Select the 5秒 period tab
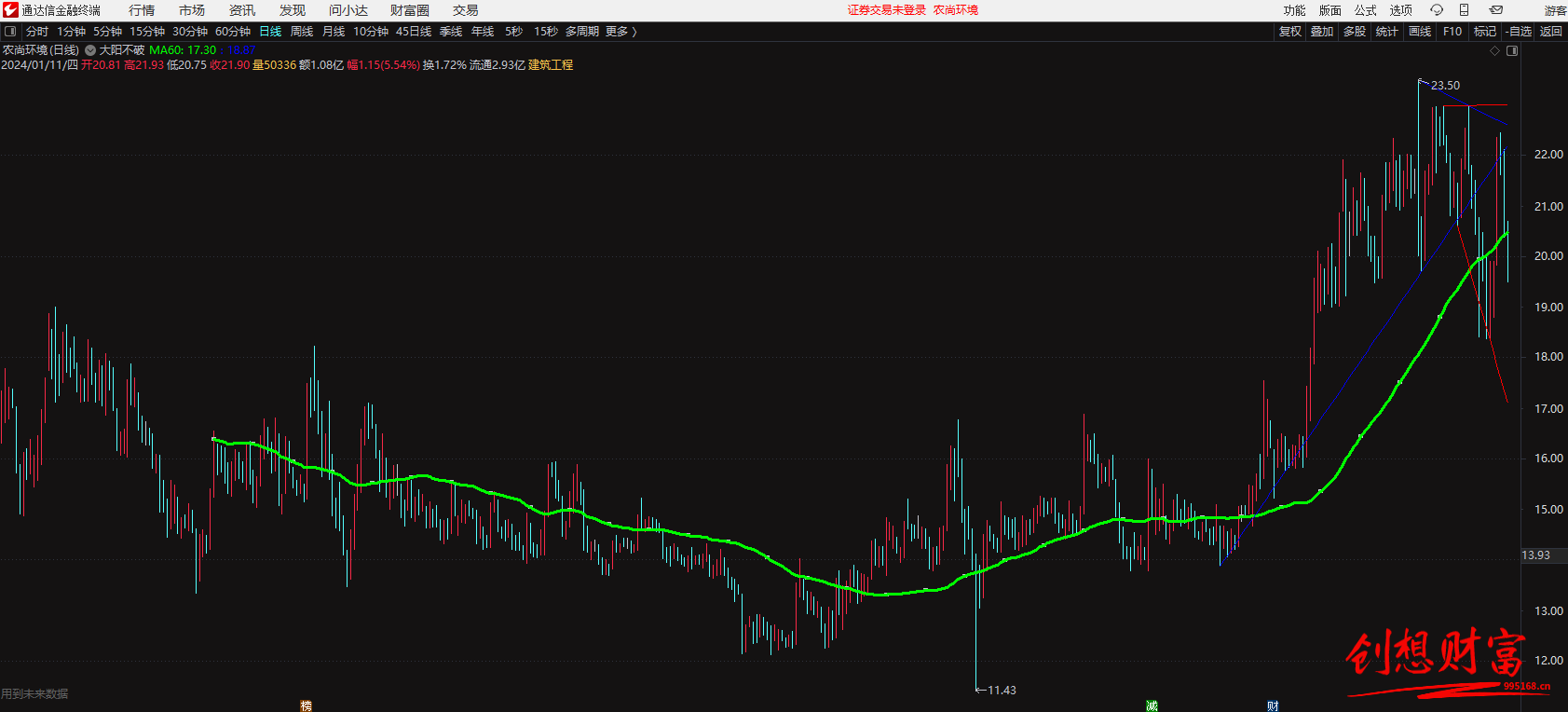 coord(514,32)
